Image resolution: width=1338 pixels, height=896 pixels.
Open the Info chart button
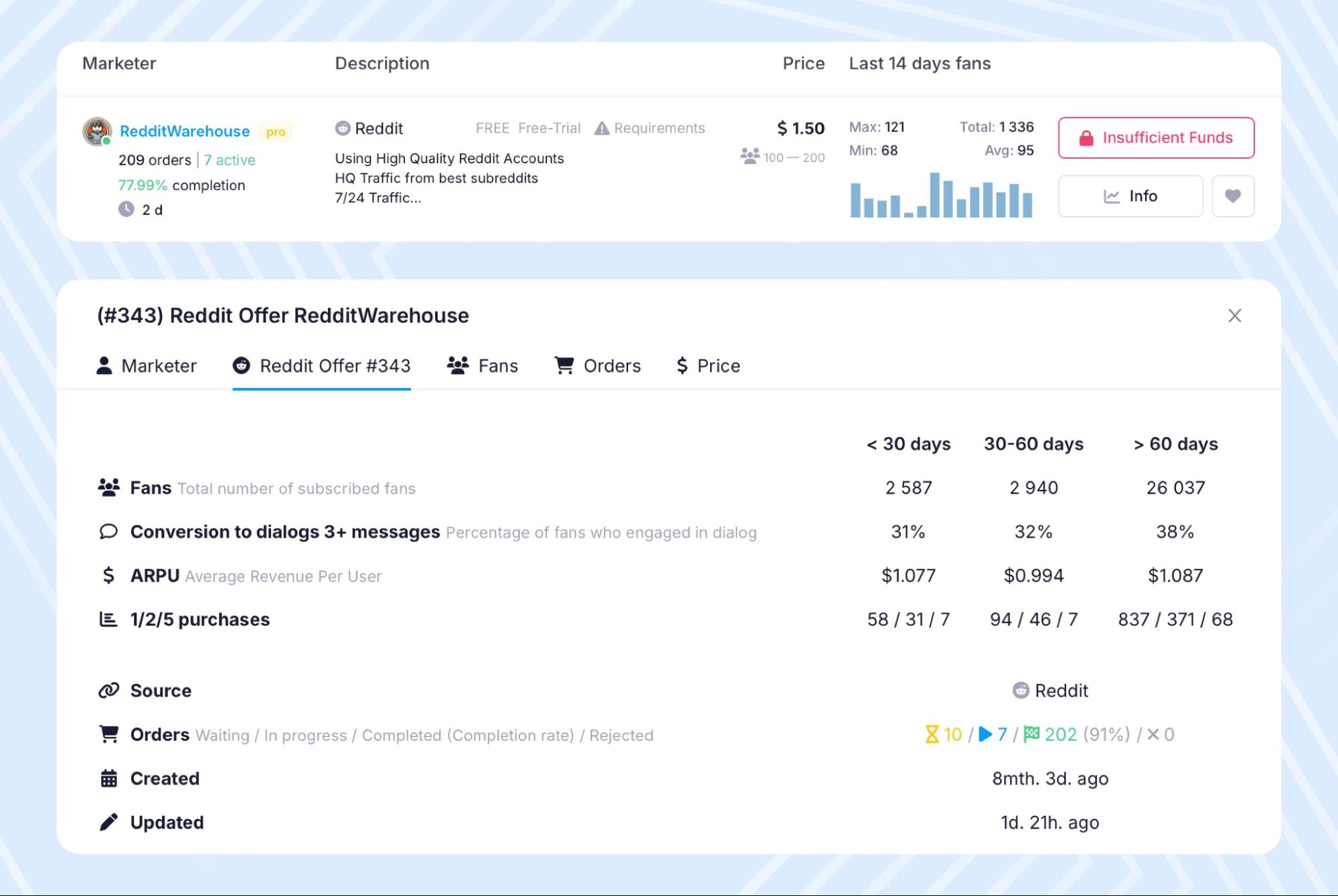point(1130,196)
